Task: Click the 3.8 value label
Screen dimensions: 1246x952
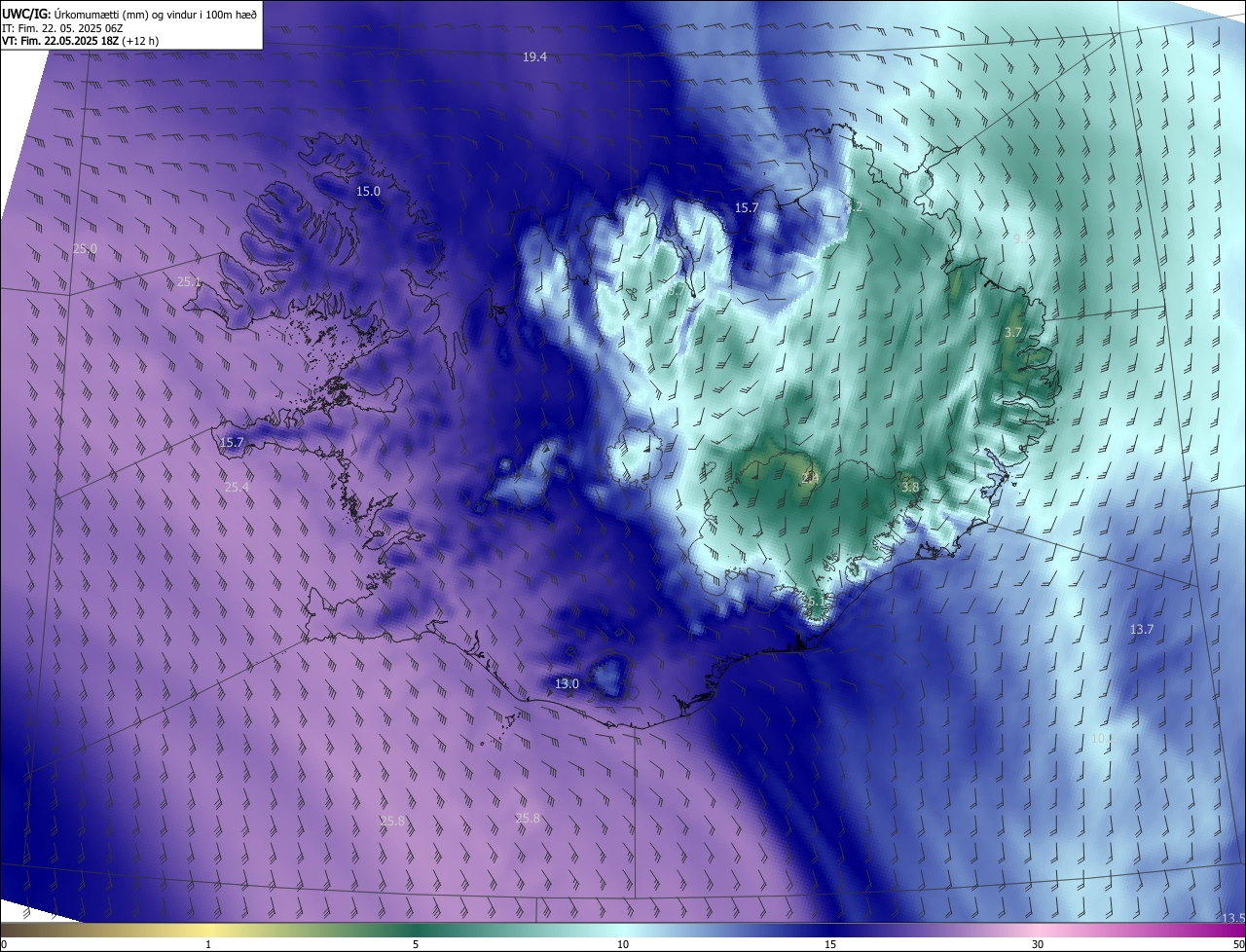Action: pos(910,487)
